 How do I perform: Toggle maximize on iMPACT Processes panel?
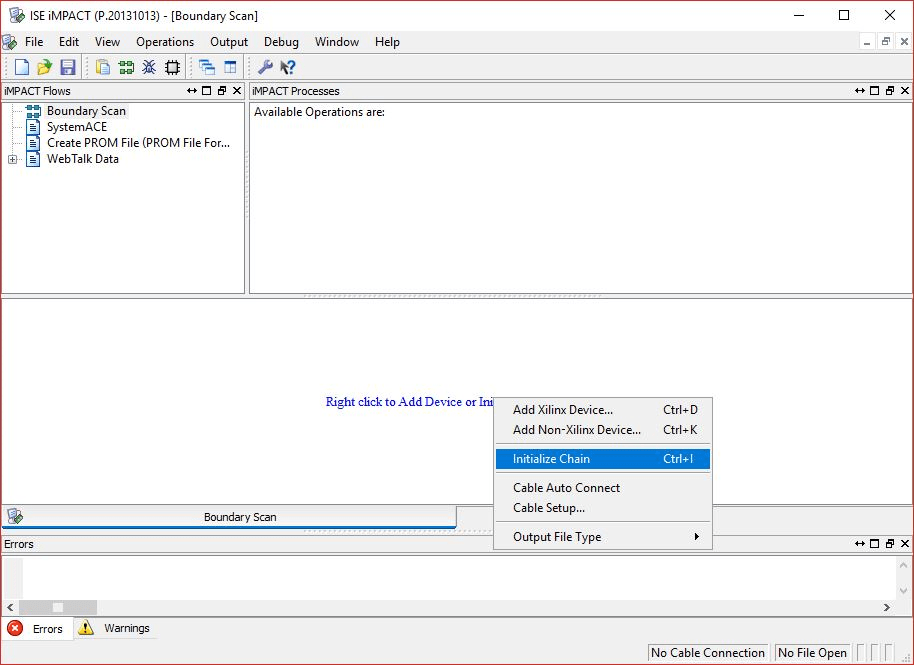pos(874,91)
